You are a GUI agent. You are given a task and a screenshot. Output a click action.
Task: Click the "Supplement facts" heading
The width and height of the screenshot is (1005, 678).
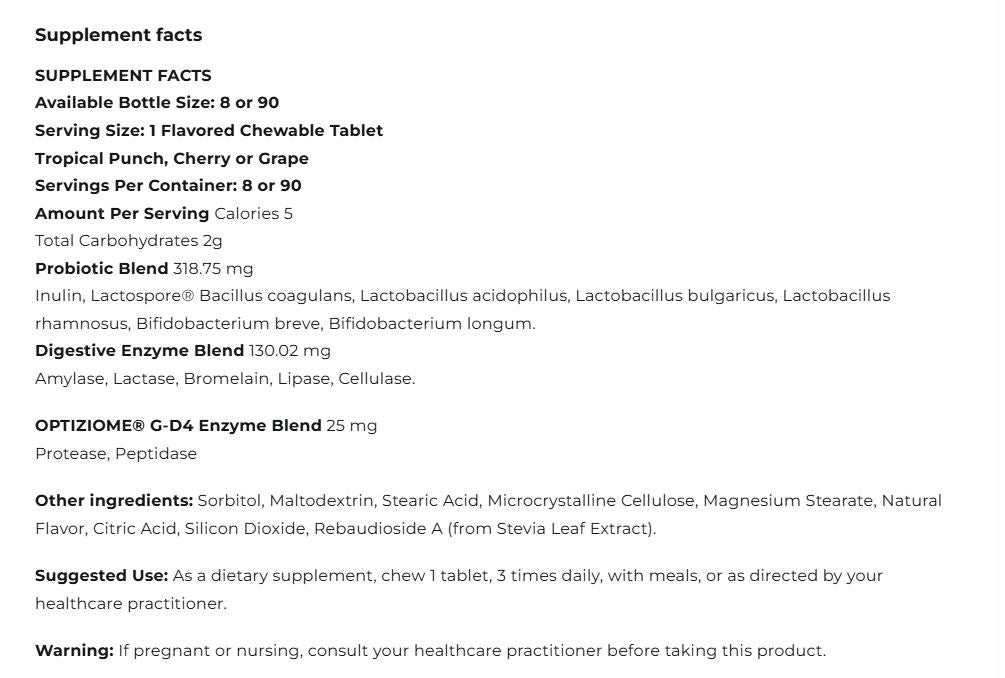click(x=118, y=35)
